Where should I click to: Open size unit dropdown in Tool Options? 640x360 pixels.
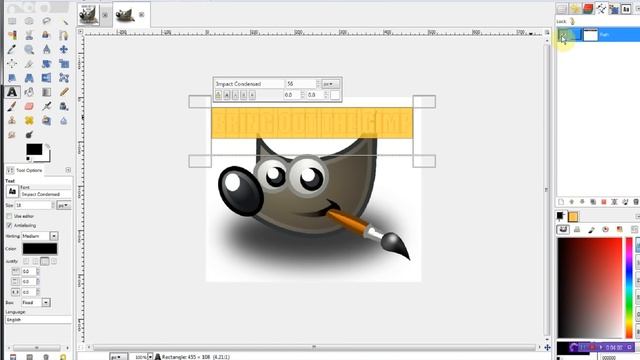63,205
